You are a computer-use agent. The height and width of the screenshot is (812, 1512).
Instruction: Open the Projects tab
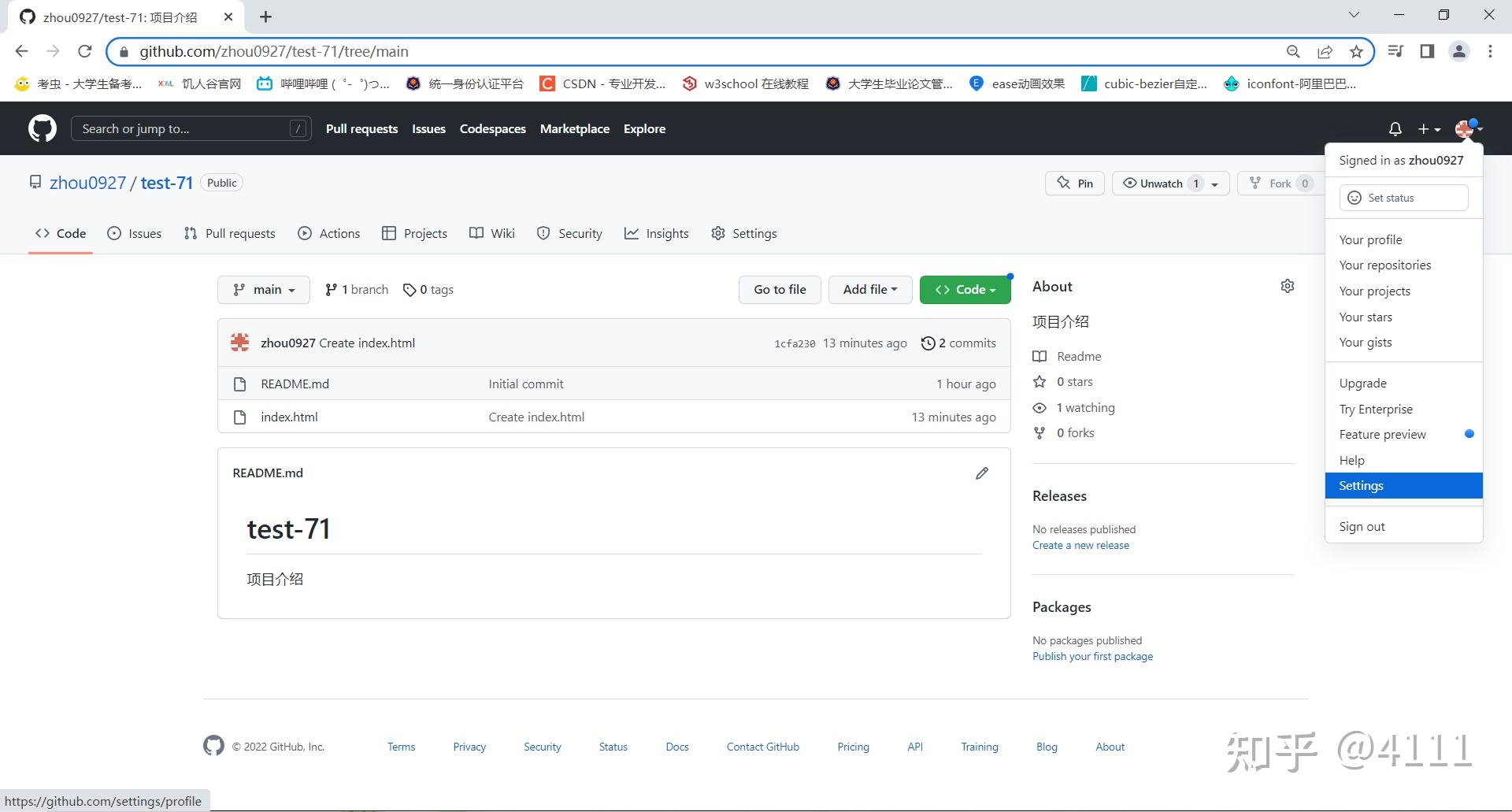pyautogui.click(x=414, y=234)
